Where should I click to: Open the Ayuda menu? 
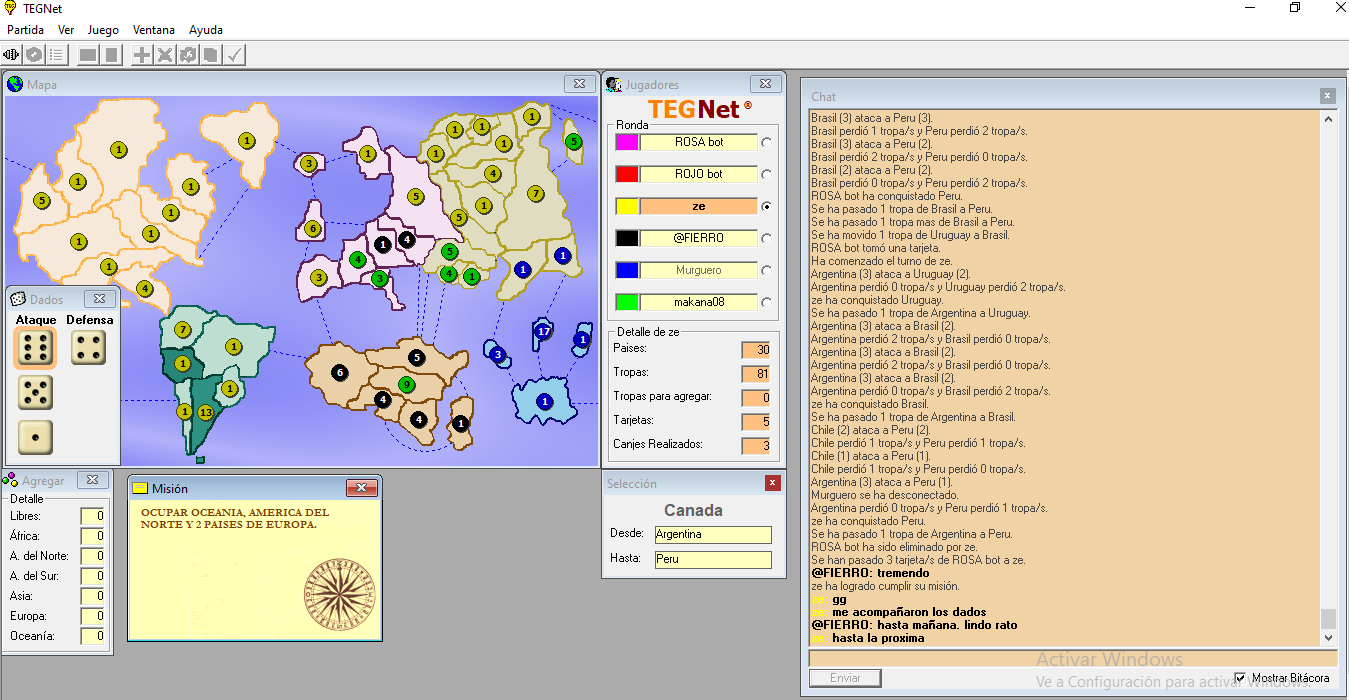(x=206, y=30)
